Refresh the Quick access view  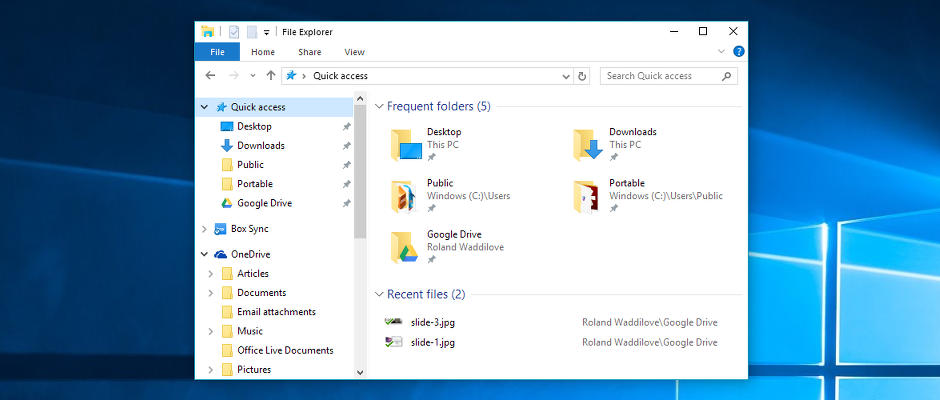pos(582,76)
